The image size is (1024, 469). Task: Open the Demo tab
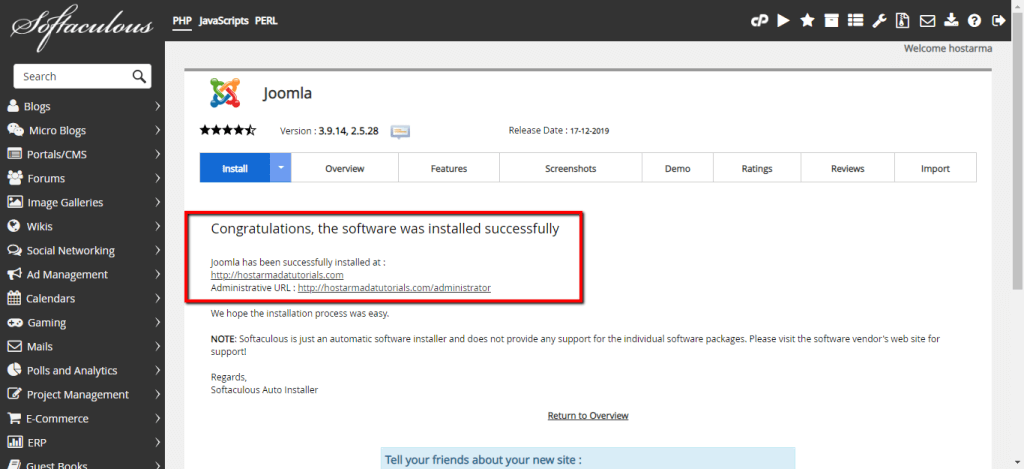click(678, 168)
